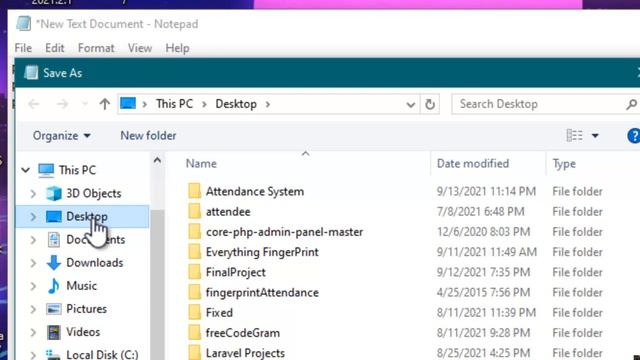Select This PC in navigation pane
The image size is (640, 360).
coord(77,170)
